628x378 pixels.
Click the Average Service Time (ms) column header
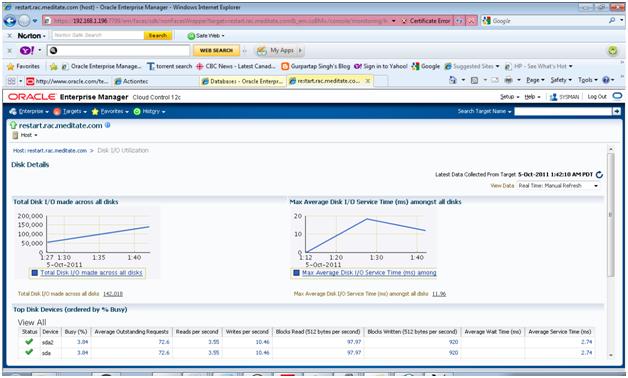click(x=560, y=332)
